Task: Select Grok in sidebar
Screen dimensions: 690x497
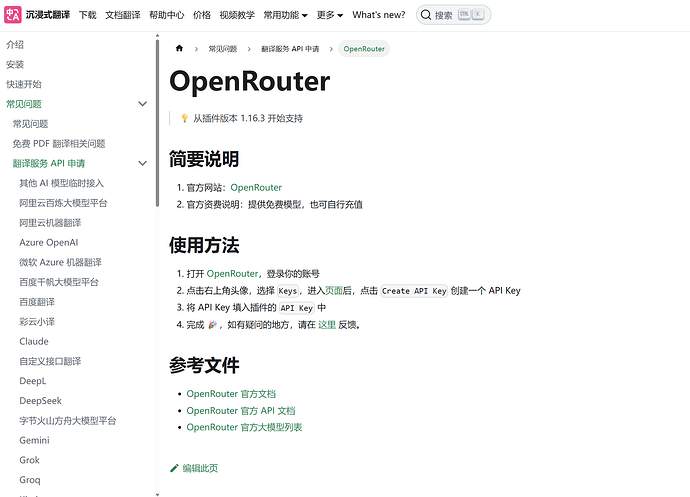Action: [29, 460]
